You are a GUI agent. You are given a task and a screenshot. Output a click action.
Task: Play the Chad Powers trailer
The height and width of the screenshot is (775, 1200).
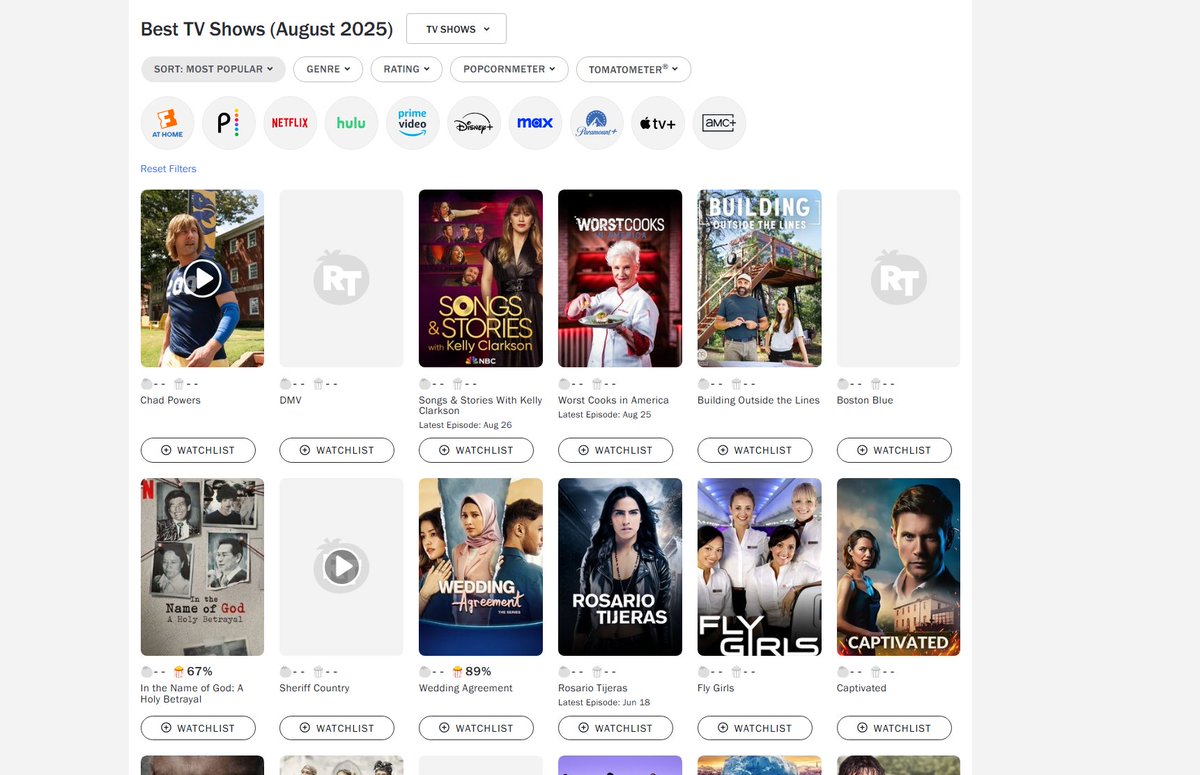click(x=202, y=278)
